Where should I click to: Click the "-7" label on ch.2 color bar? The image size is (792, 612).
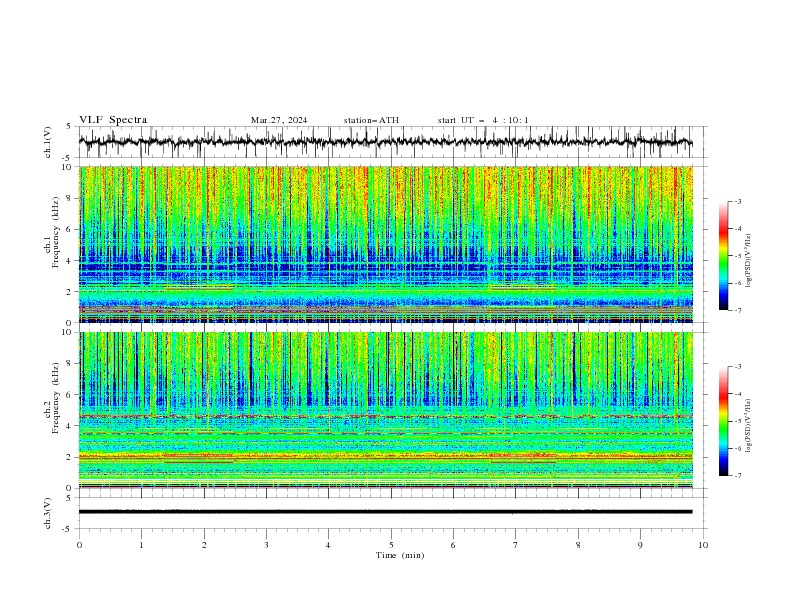738,476
